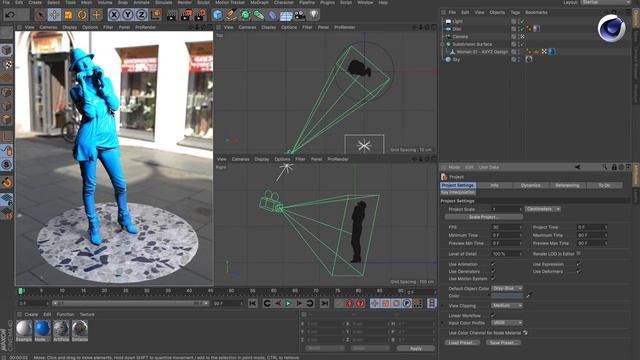Click the Undo arrow in the top toolbar
The height and width of the screenshot is (360, 640).
(10, 15)
